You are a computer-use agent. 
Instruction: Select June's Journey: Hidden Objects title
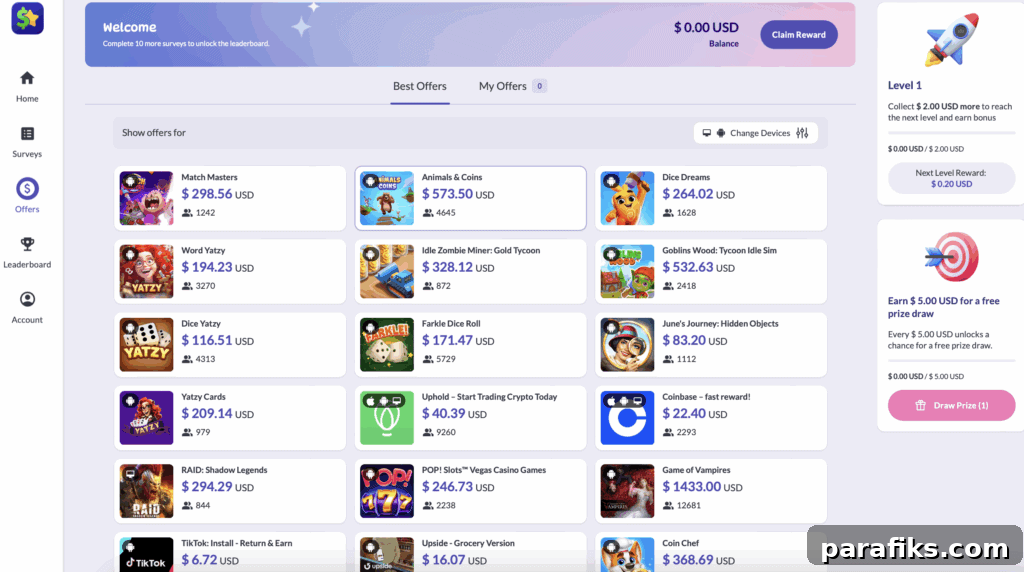point(720,323)
